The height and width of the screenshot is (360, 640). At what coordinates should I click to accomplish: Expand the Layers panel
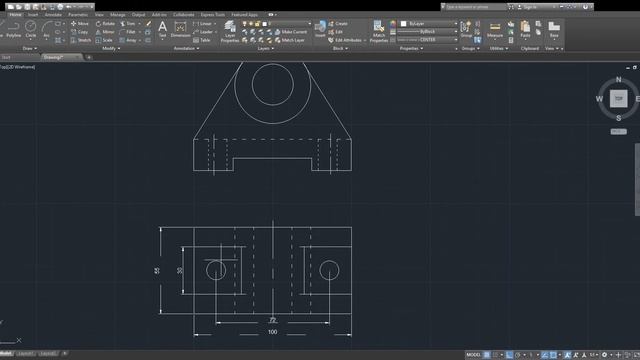click(266, 49)
